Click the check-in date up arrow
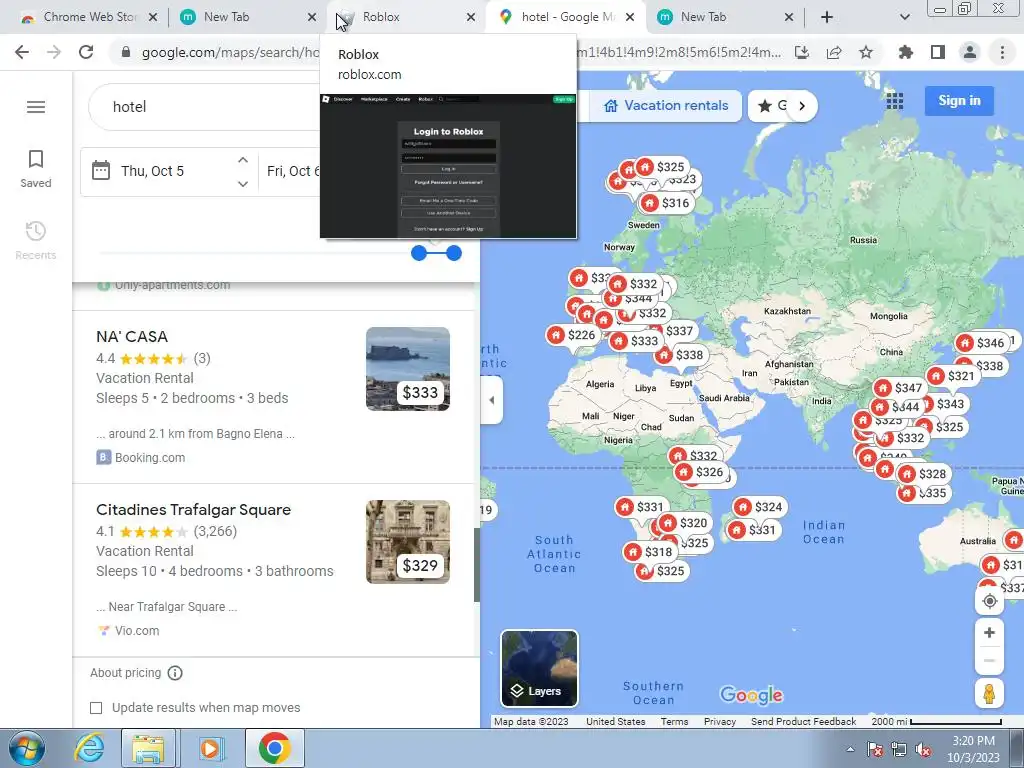The width and height of the screenshot is (1024, 768). tap(243, 160)
